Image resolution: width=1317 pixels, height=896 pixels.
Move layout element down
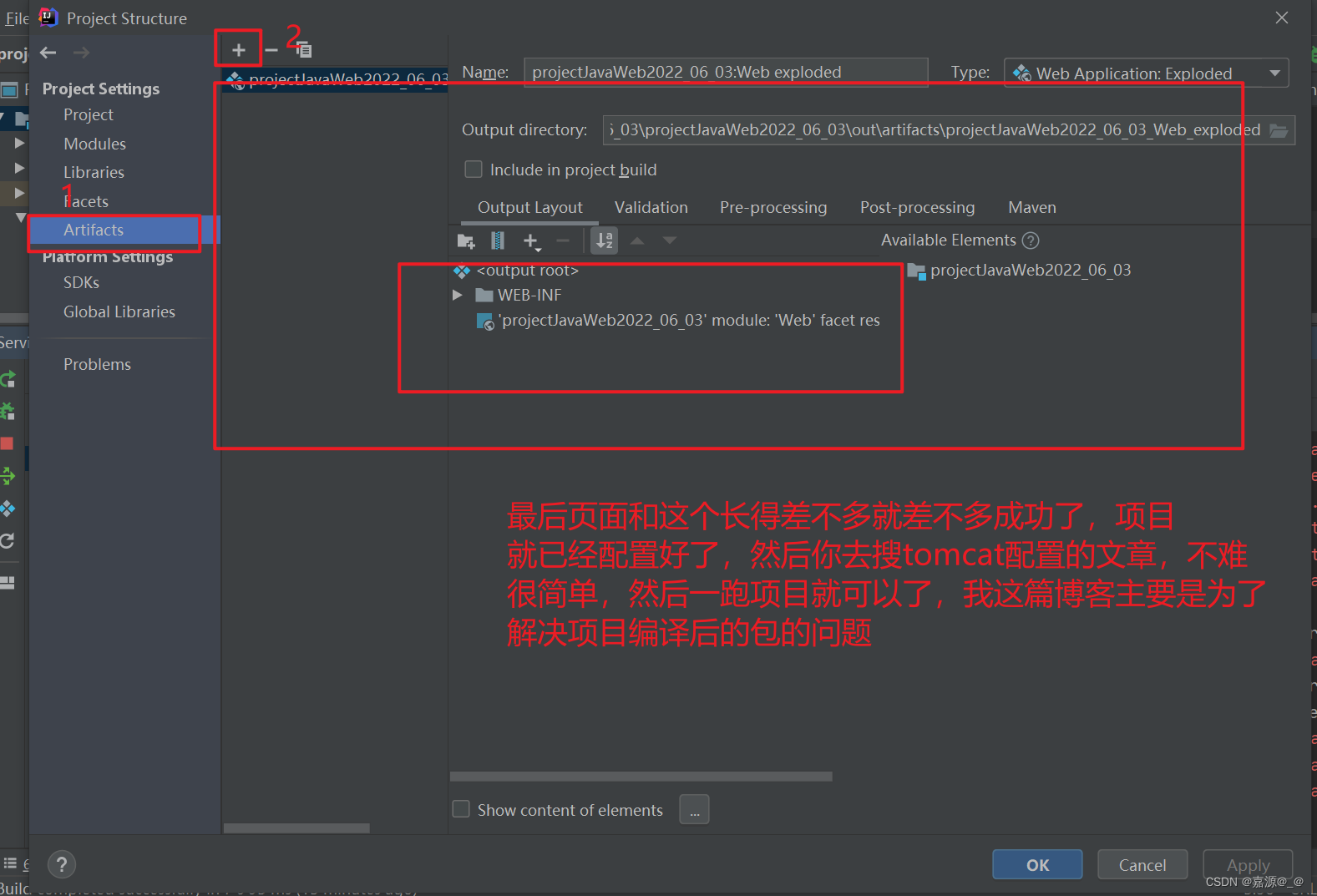pyautogui.click(x=670, y=240)
